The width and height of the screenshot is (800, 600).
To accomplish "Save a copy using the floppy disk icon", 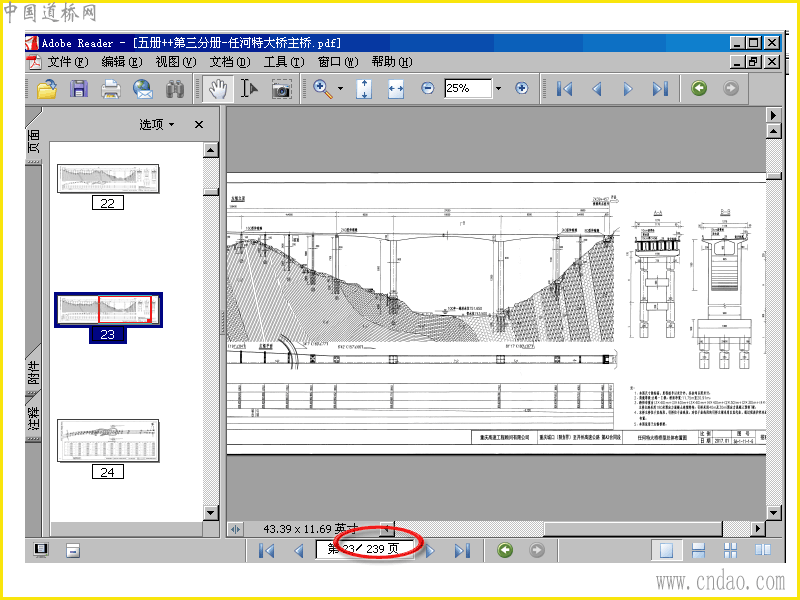I will coord(79,89).
